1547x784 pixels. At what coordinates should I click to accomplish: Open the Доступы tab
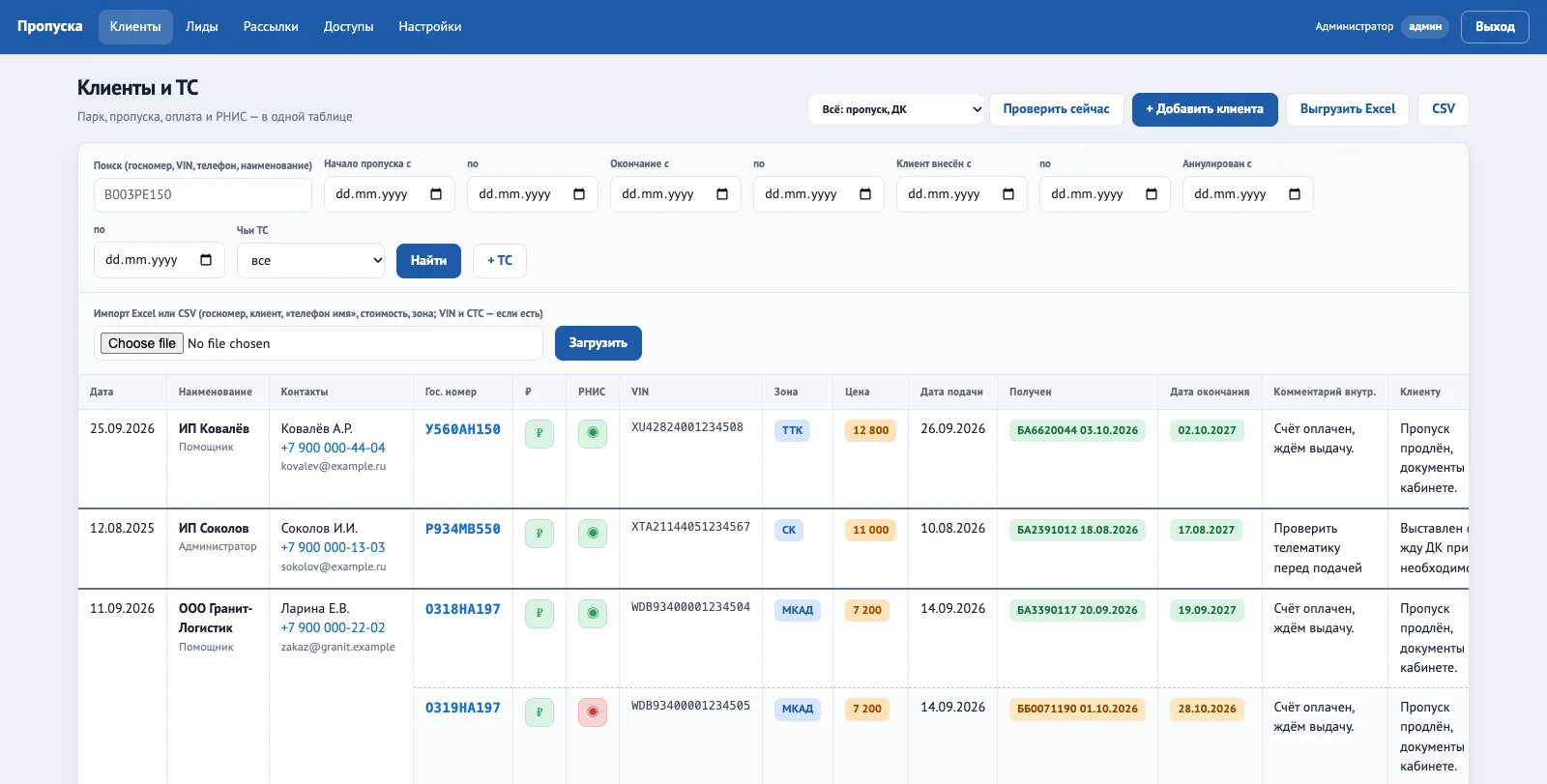[348, 27]
